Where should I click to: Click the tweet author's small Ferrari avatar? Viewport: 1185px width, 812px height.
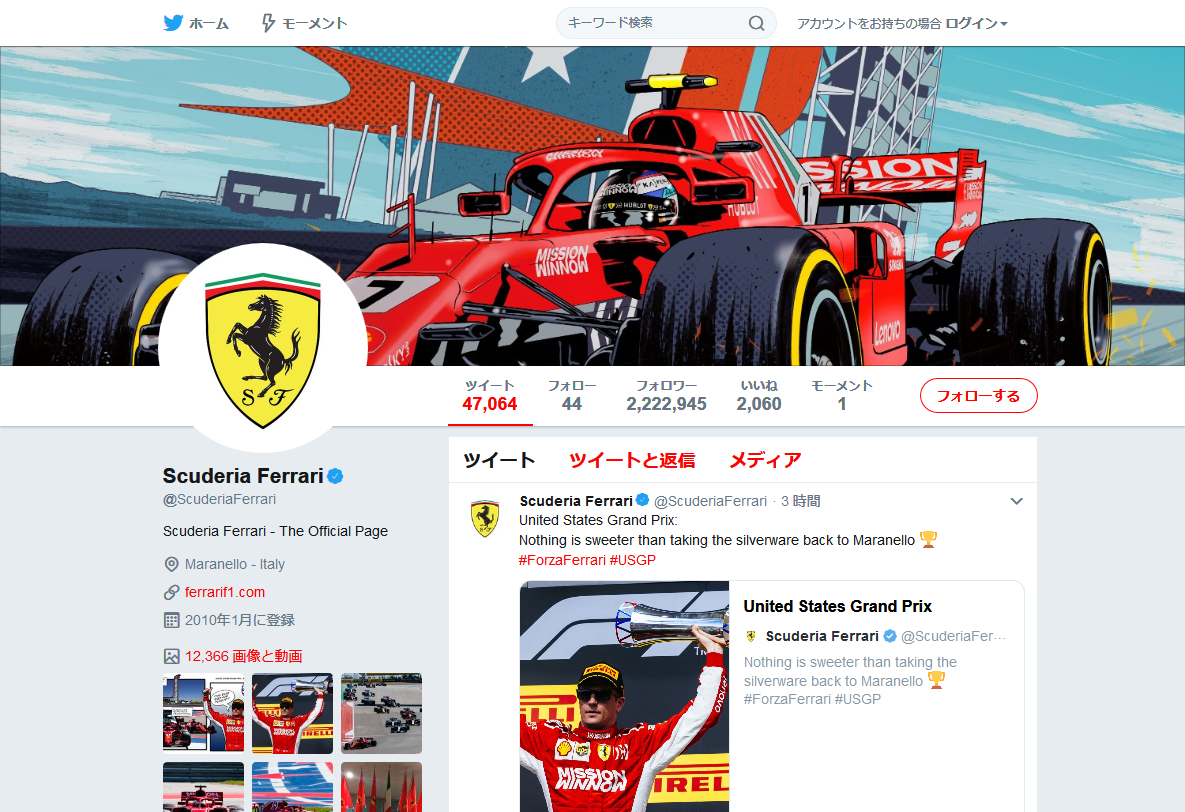[x=485, y=518]
